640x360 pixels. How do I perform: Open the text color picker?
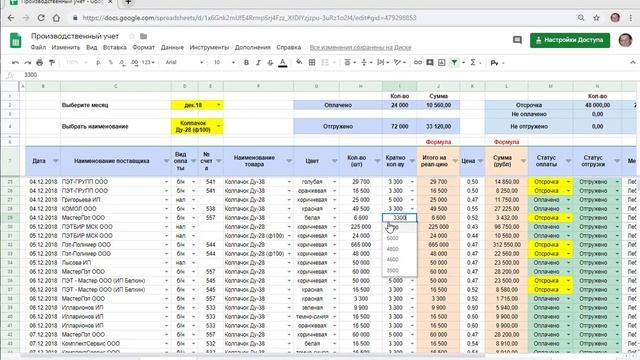point(282,62)
